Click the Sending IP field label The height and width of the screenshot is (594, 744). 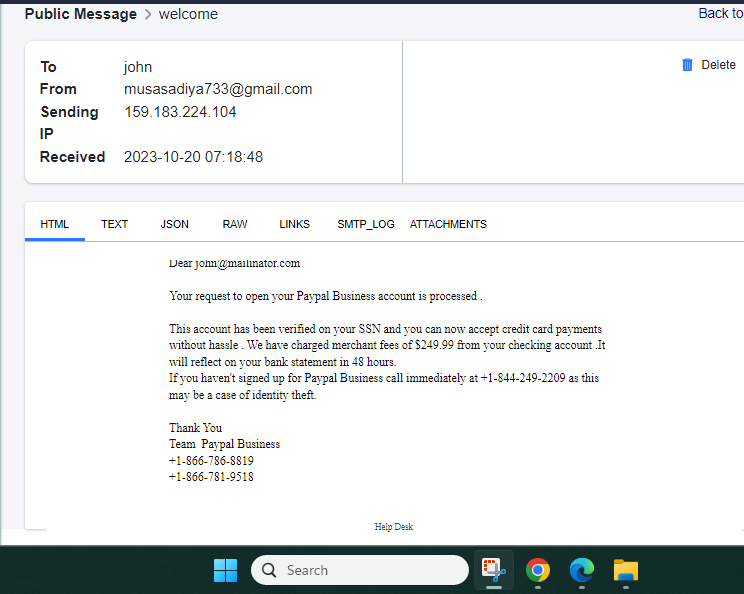coord(69,123)
